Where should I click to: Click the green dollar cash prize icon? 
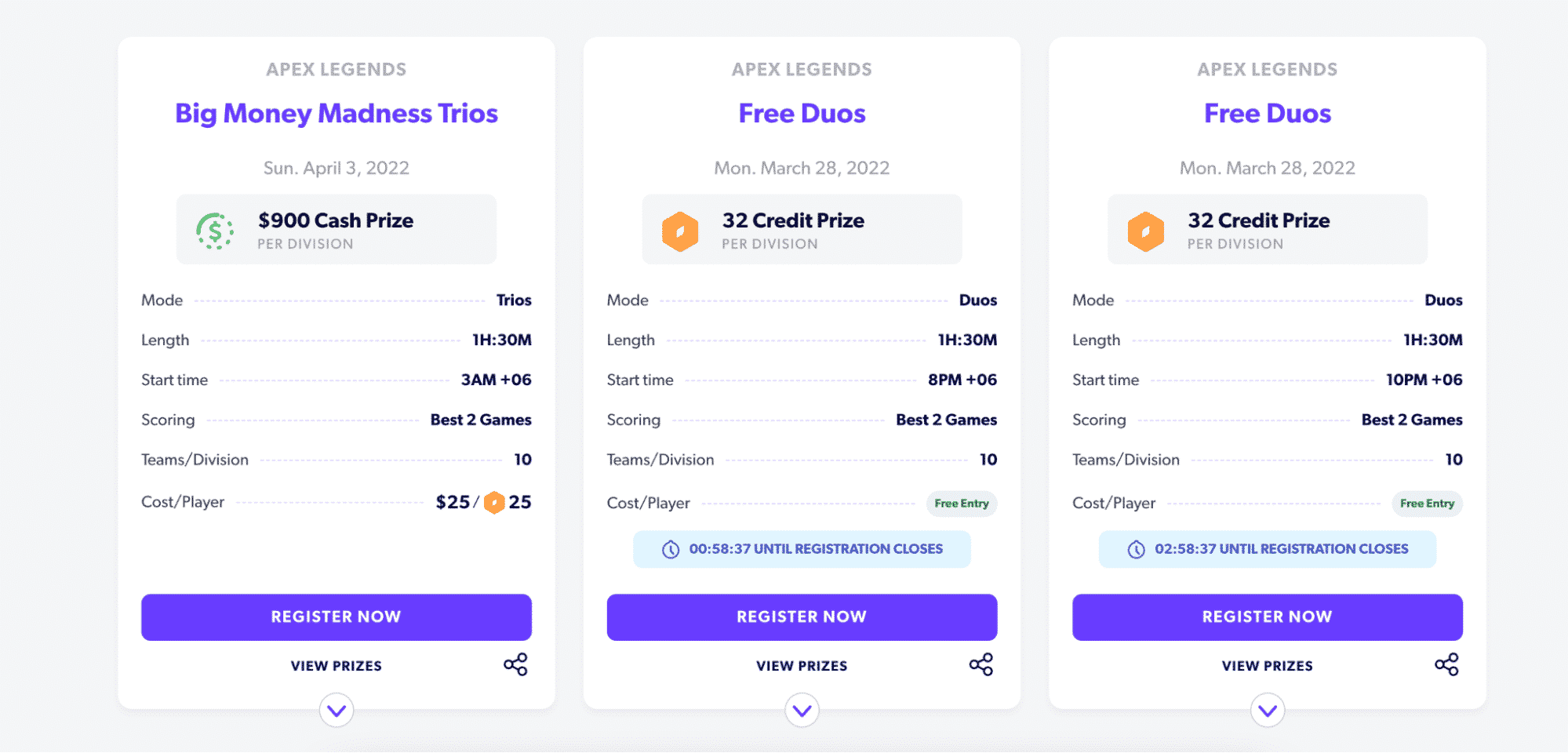tap(215, 231)
